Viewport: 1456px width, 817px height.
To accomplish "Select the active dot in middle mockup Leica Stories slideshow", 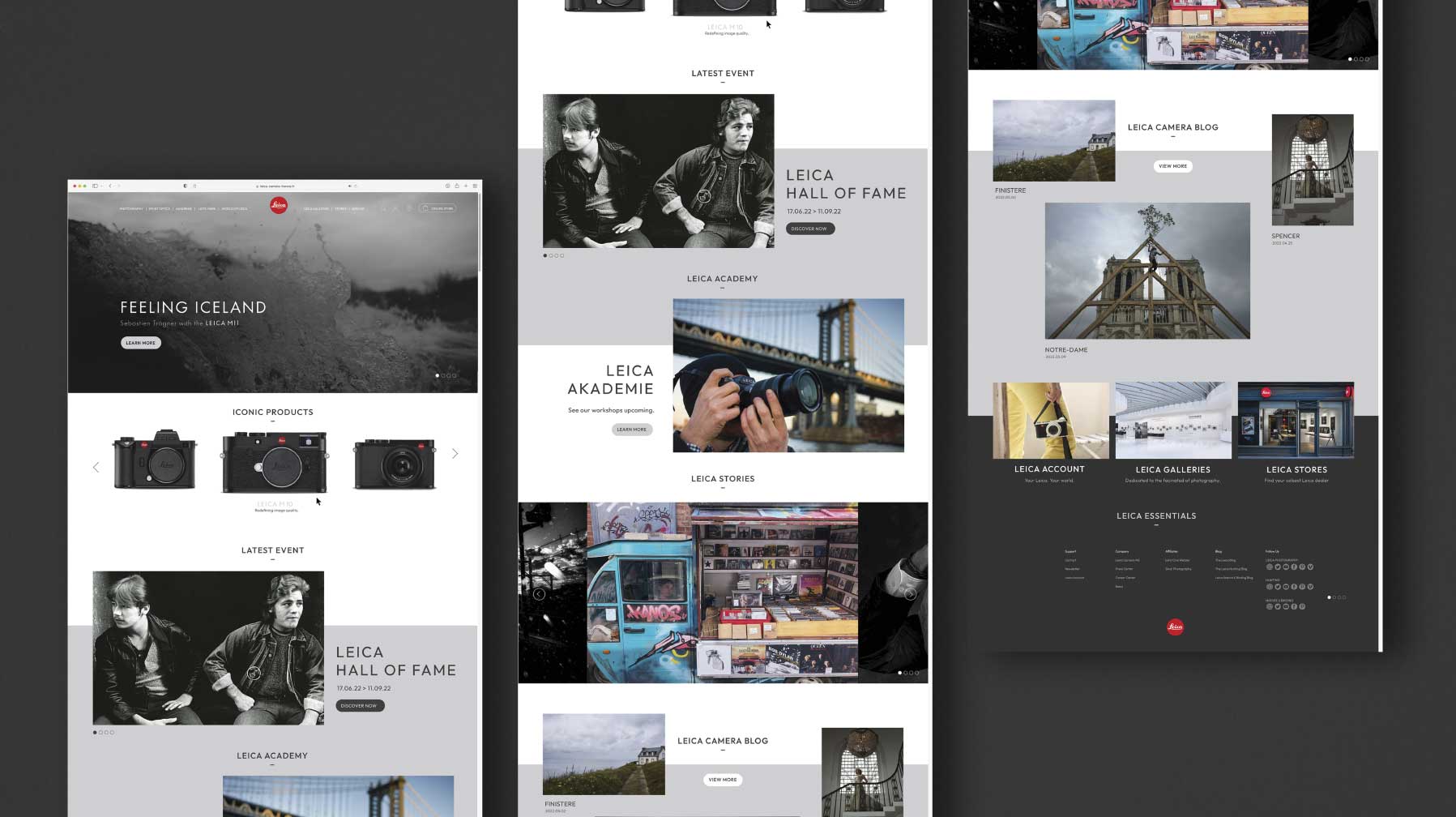I will click(900, 673).
